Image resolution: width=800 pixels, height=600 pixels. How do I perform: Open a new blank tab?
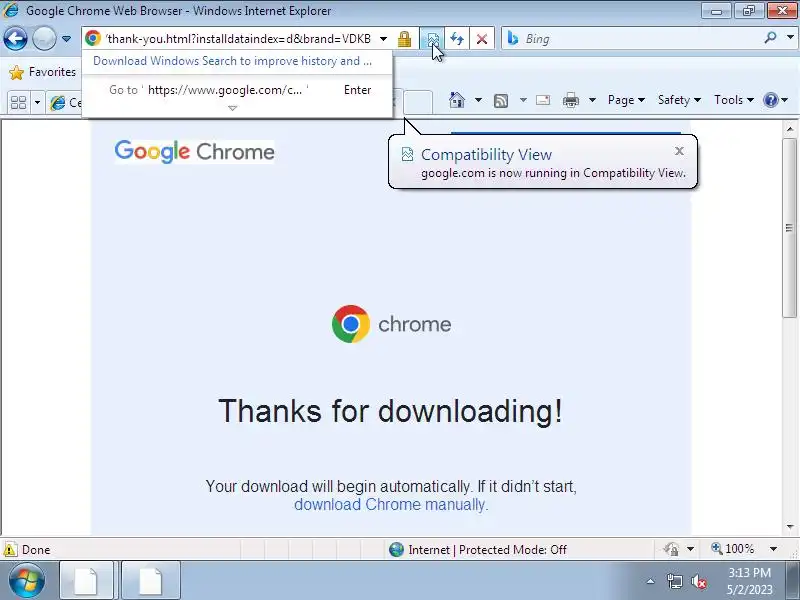tap(418, 102)
